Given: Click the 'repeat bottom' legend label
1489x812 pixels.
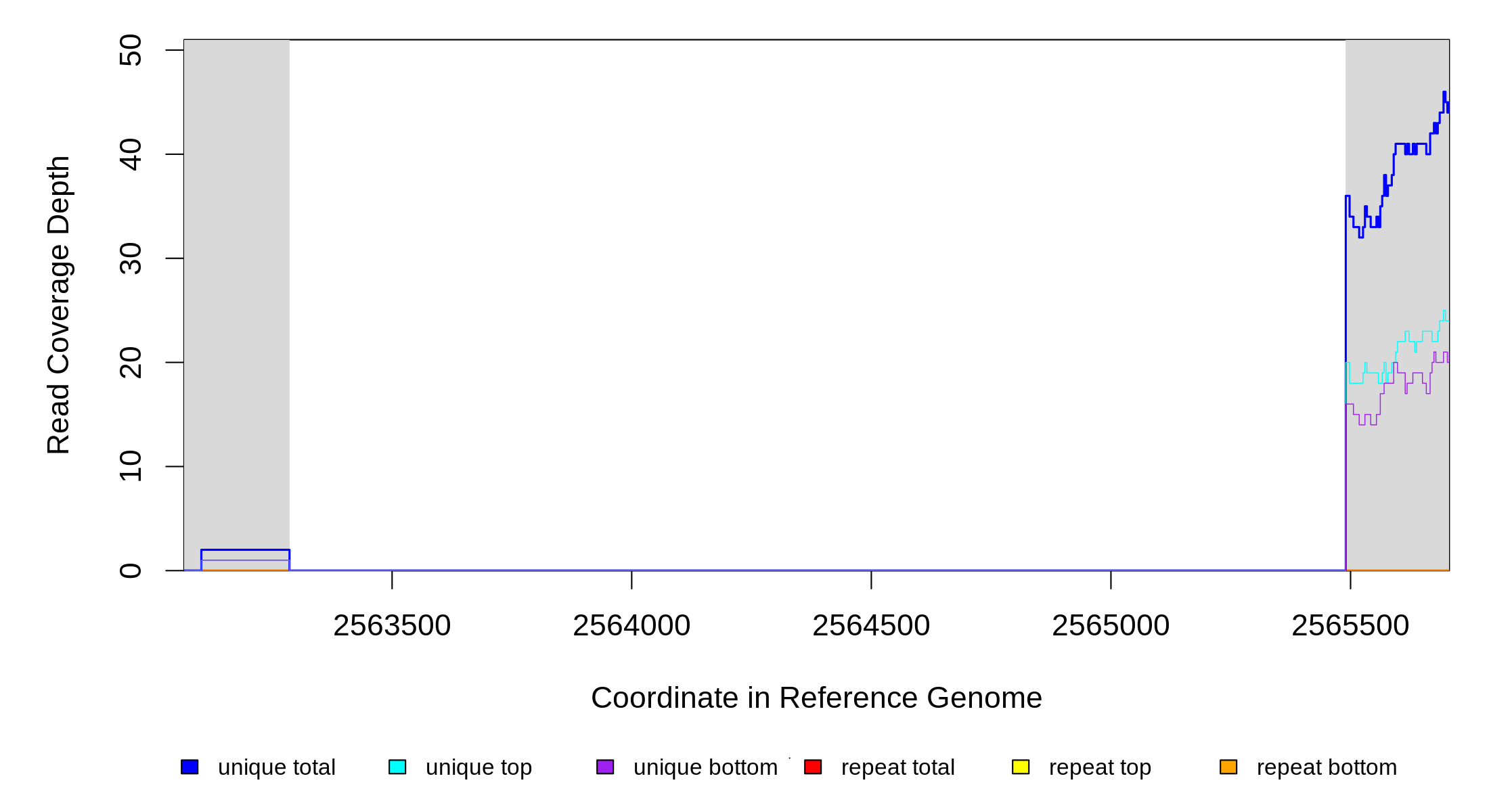Looking at the screenshot, I should click(x=1327, y=767).
